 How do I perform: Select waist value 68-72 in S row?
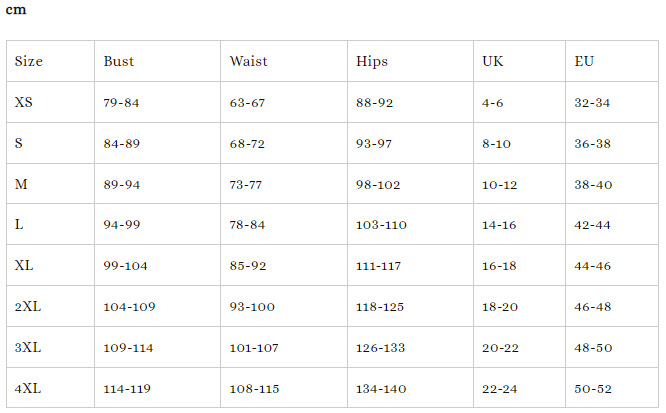[247, 143]
